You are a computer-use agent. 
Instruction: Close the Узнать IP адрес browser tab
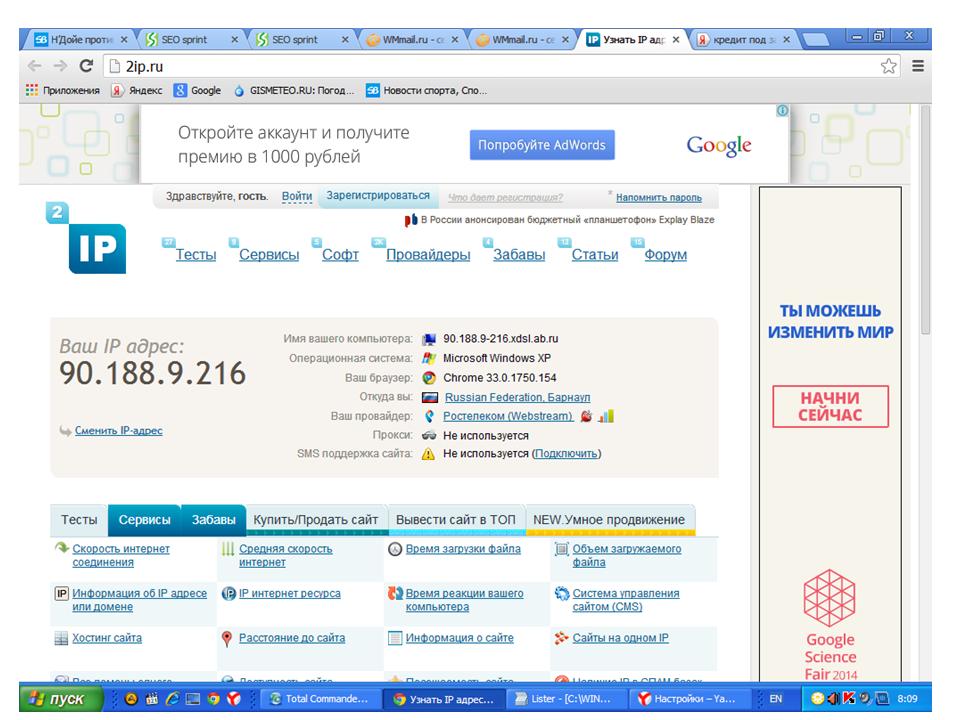pyautogui.click(x=676, y=40)
